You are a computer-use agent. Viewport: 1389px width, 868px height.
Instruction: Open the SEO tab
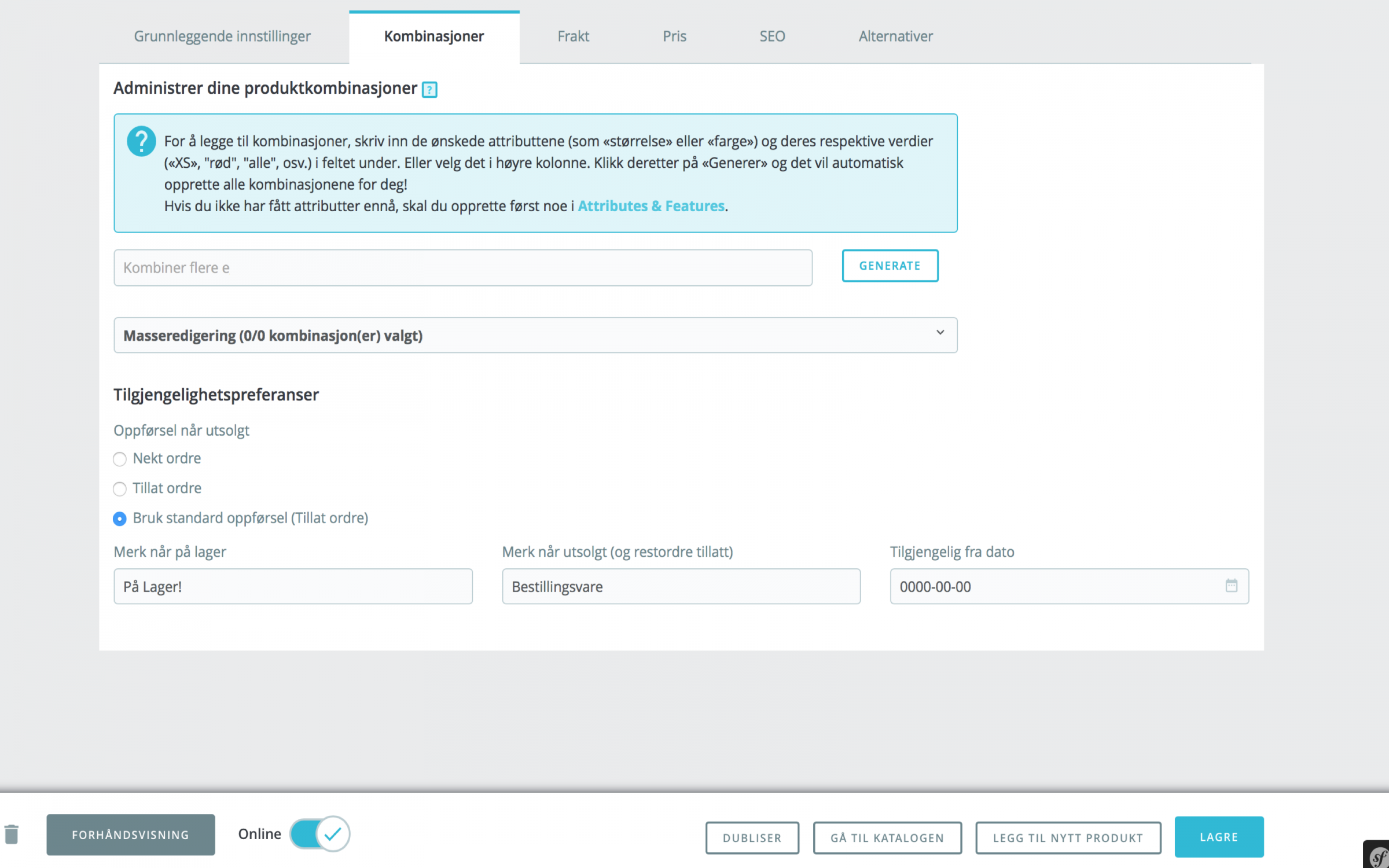click(x=772, y=36)
